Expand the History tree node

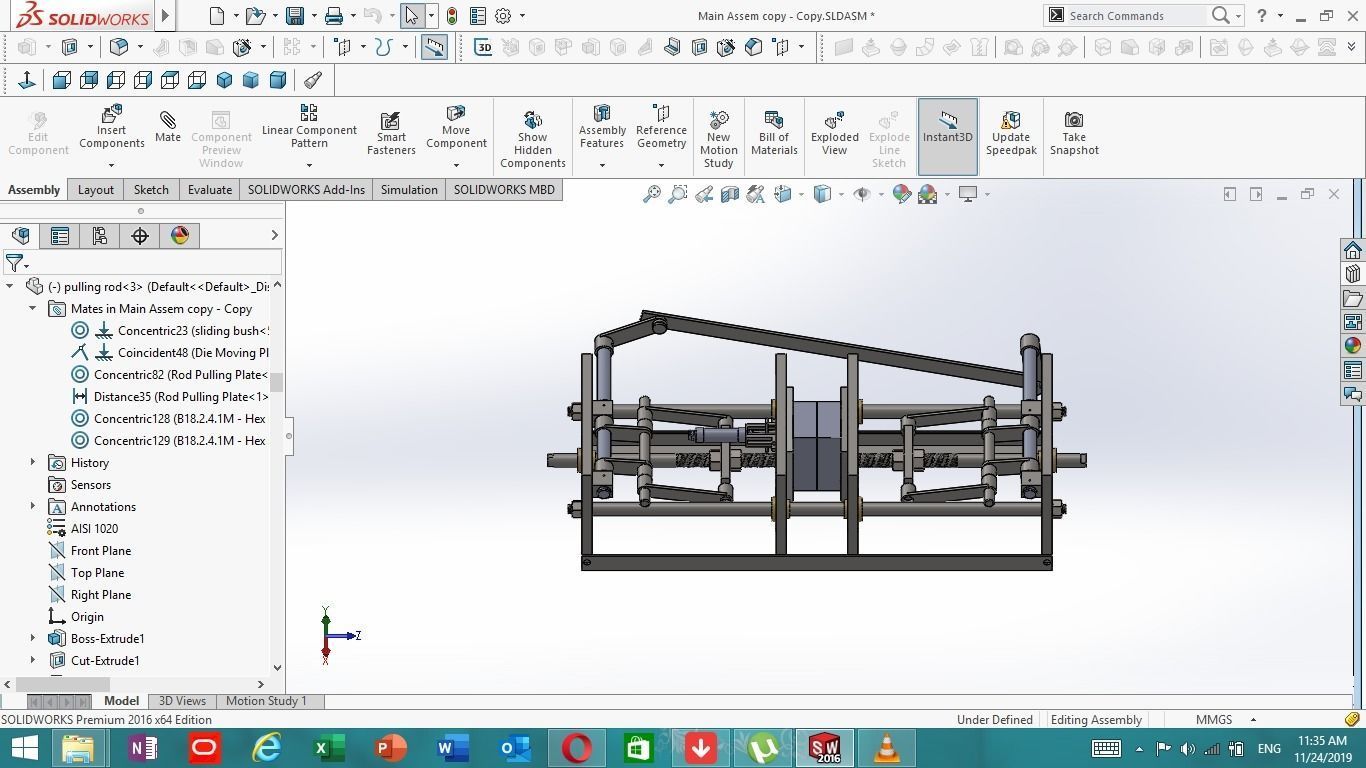click(33, 463)
